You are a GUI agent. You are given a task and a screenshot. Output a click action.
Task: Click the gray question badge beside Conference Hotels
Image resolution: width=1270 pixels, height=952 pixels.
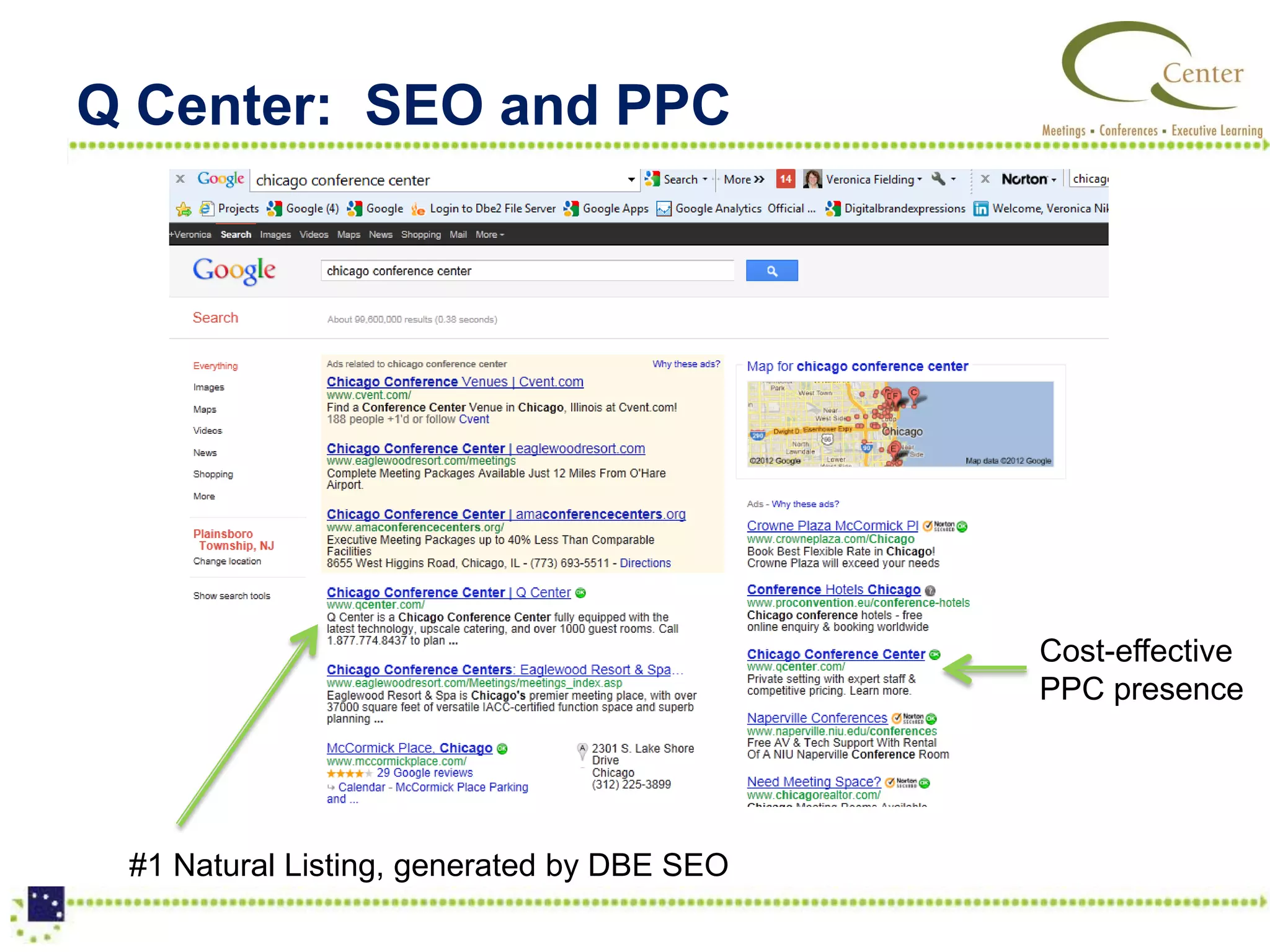click(x=930, y=591)
